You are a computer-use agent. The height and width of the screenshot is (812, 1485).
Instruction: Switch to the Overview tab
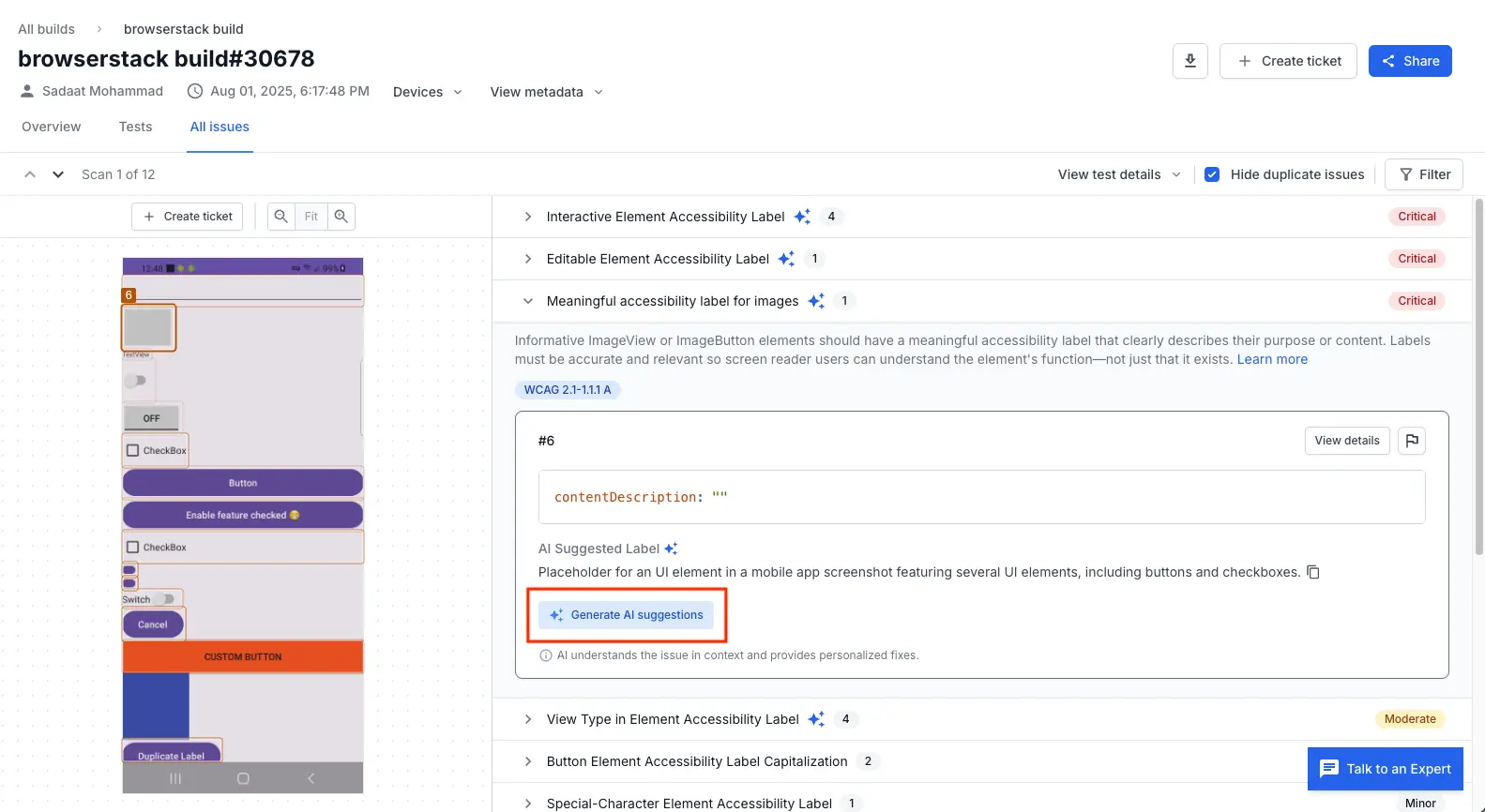tap(52, 127)
